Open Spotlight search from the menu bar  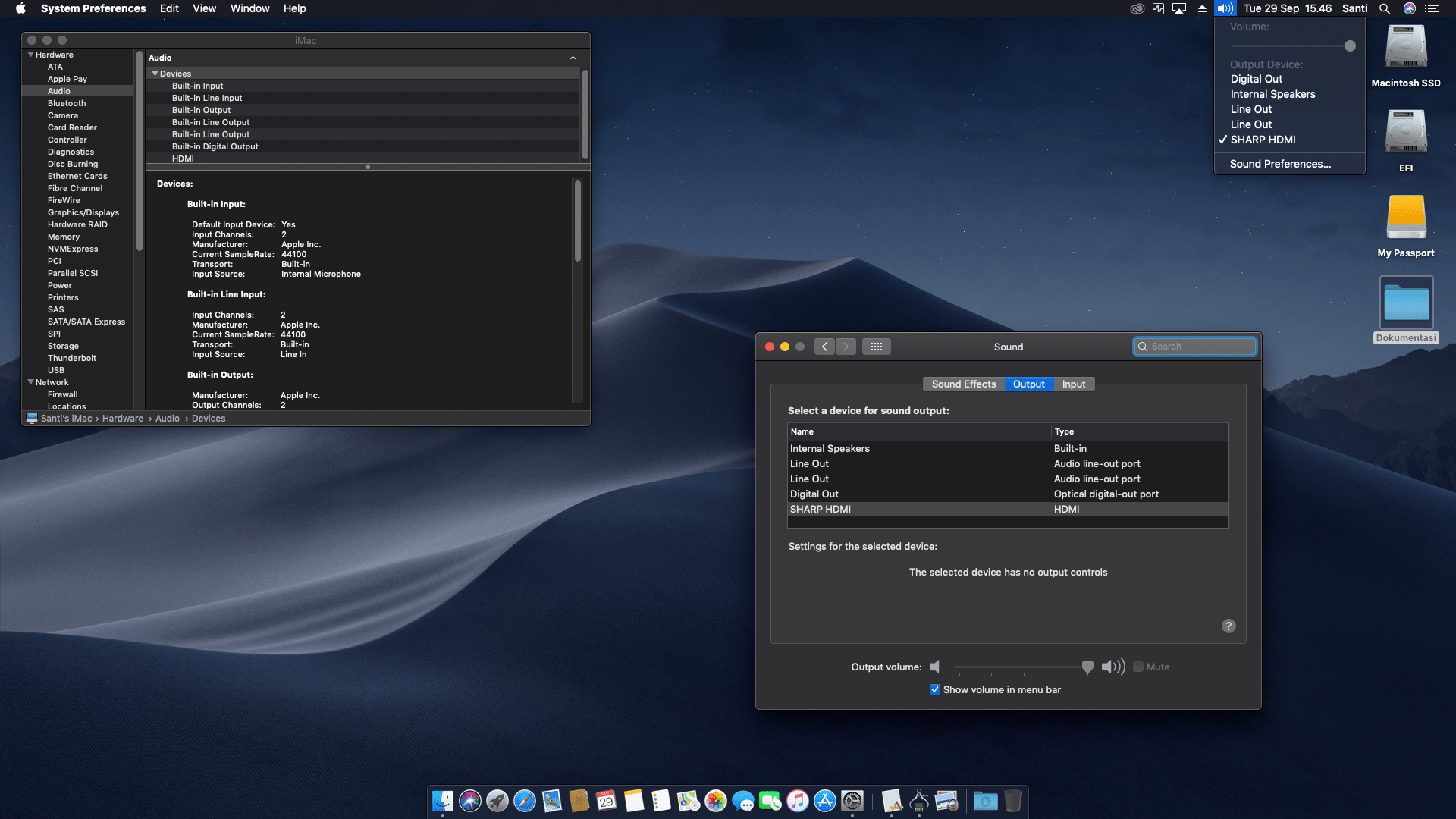pyautogui.click(x=1384, y=8)
